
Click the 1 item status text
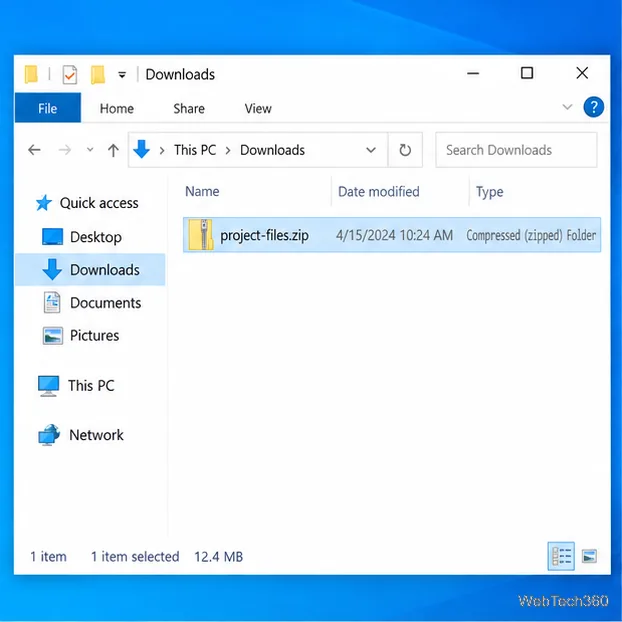click(x=48, y=557)
